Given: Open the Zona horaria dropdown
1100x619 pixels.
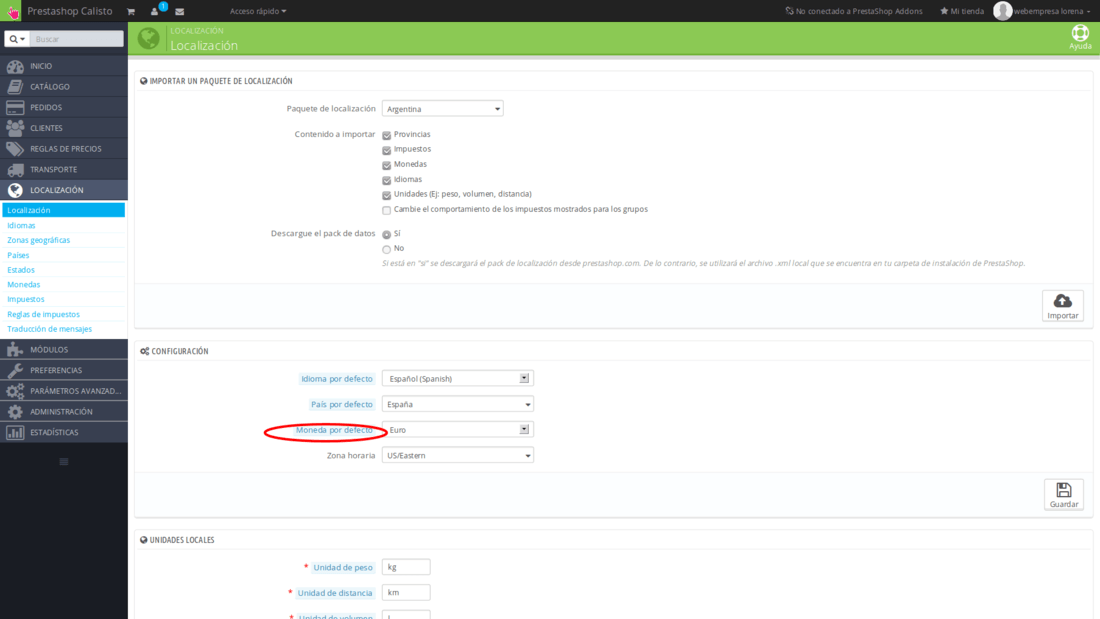Looking at the screenshot, I should pos(457,455).
